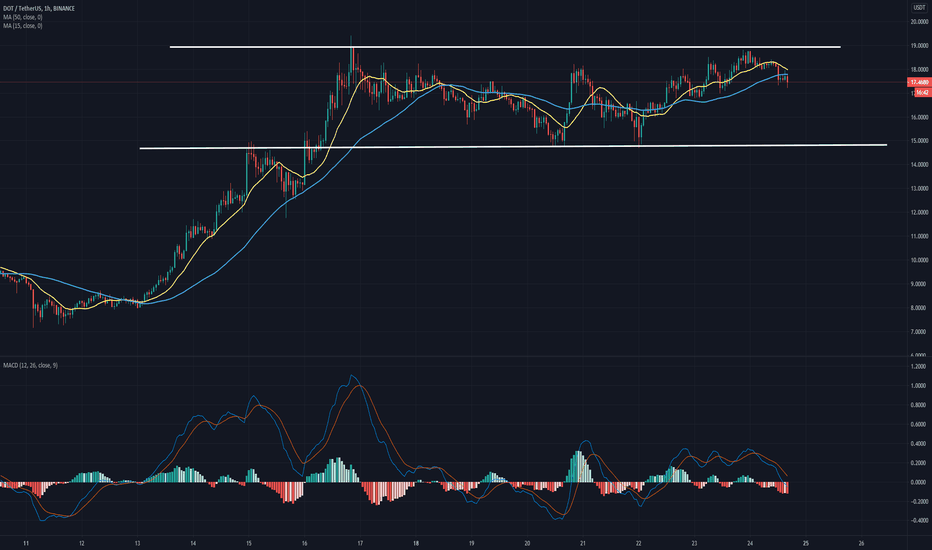Click the 14.0000 price axis label
This screenshot has height=550, width=932.
click(919, 165)
